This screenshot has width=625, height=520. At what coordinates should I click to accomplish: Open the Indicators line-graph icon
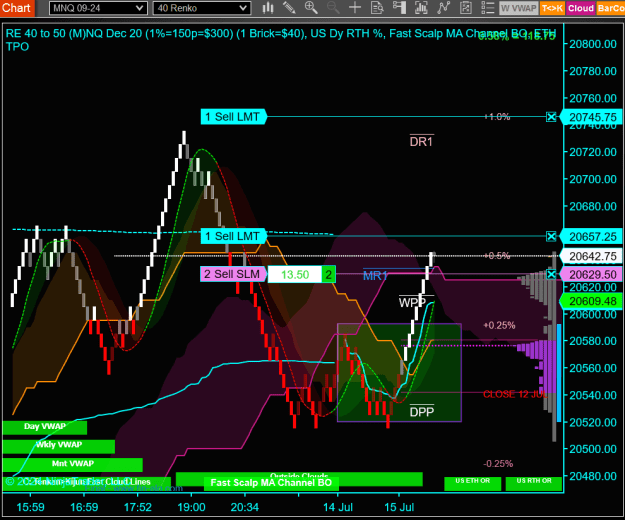[443, 8]
